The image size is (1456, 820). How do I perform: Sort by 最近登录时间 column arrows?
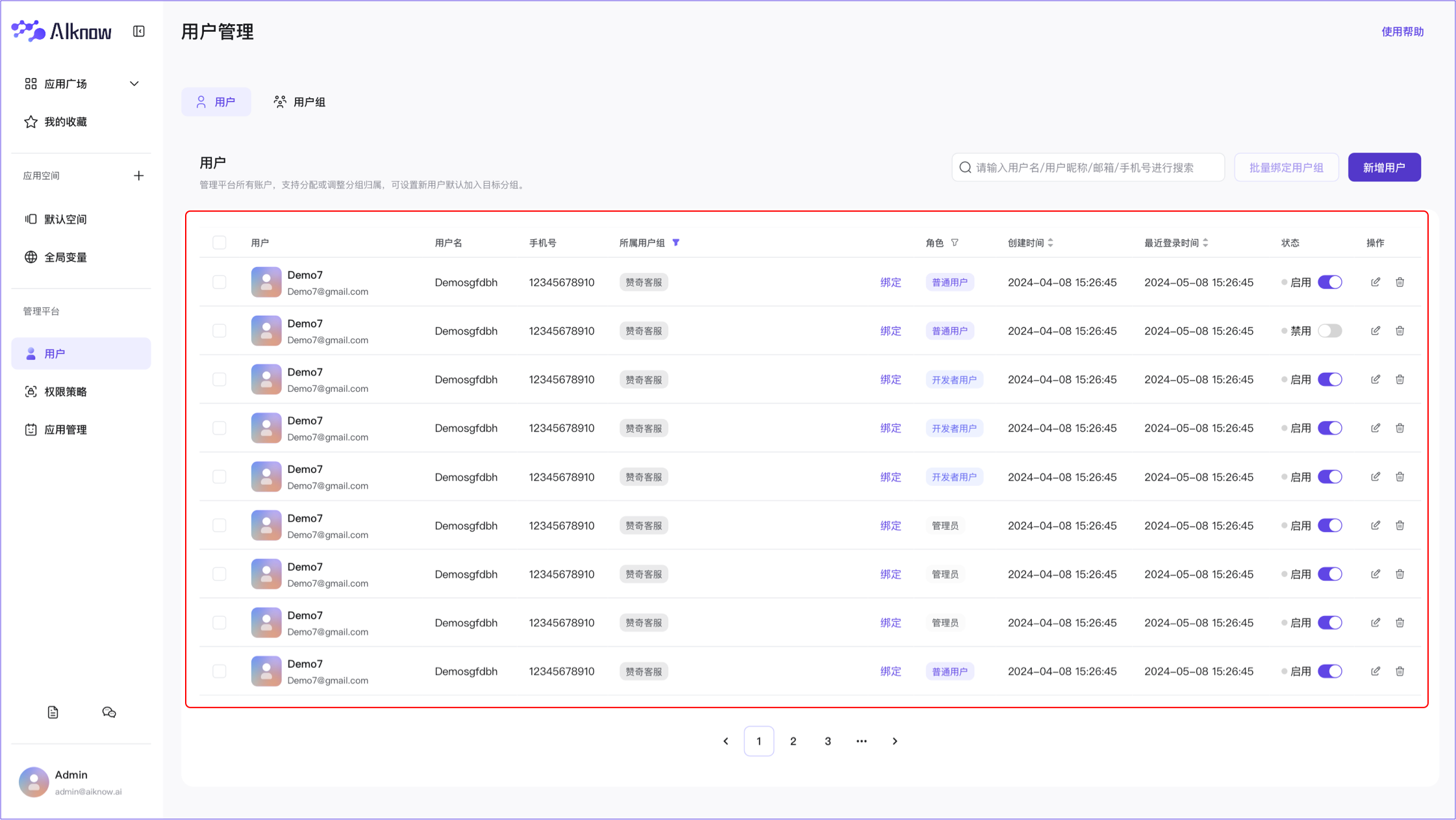1205,242
